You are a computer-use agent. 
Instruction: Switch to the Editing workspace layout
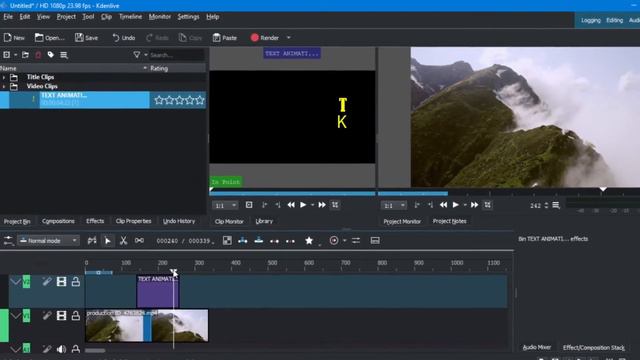(x=614, y=20)
